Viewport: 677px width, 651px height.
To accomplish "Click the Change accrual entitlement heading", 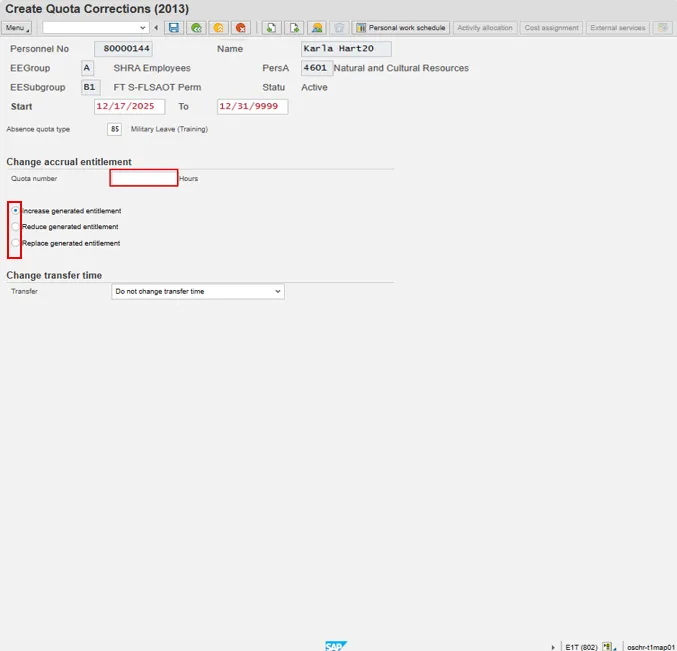I will [69, 162].
